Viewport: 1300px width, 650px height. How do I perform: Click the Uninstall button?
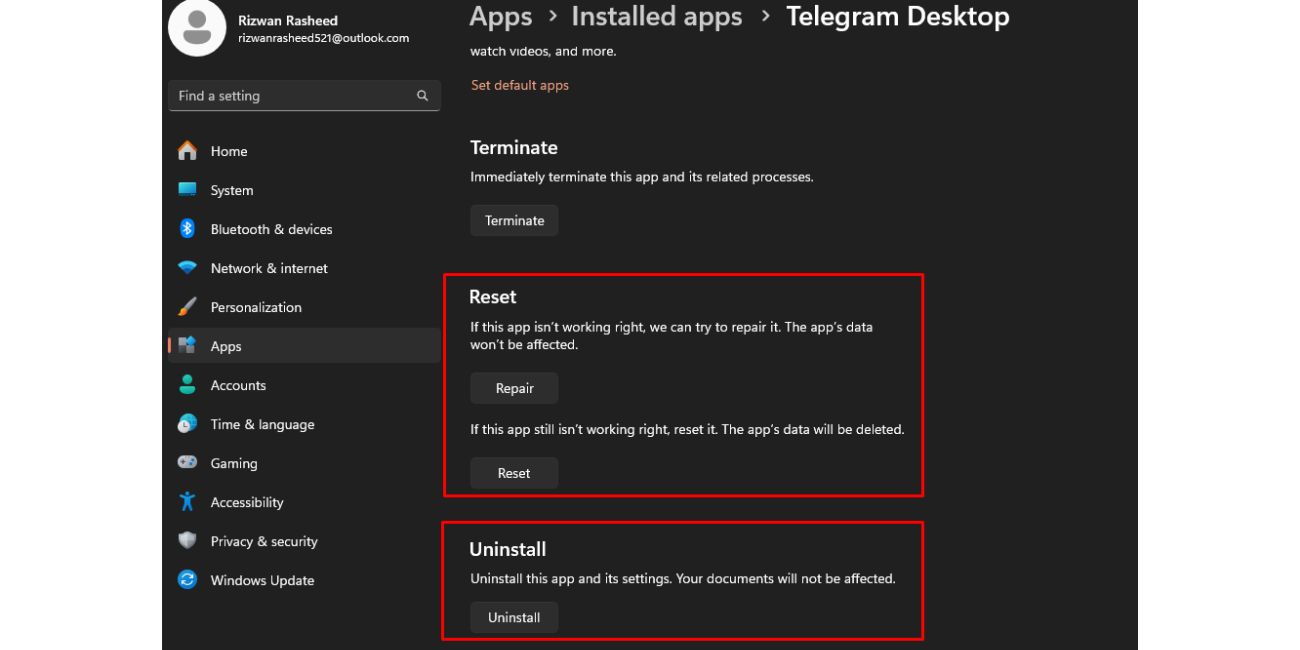click(x=514, y=617)
